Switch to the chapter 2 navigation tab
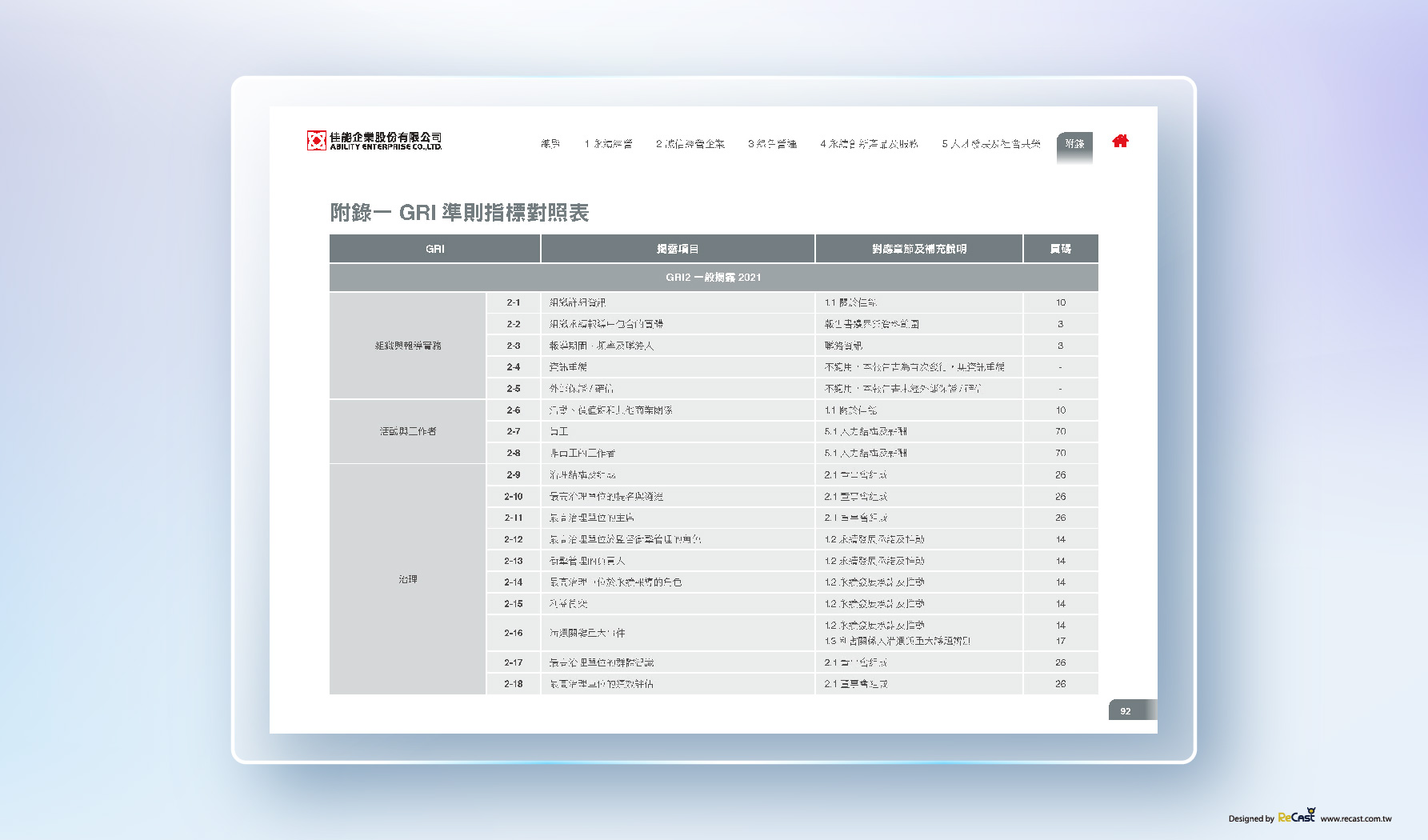 coord(690,144)
